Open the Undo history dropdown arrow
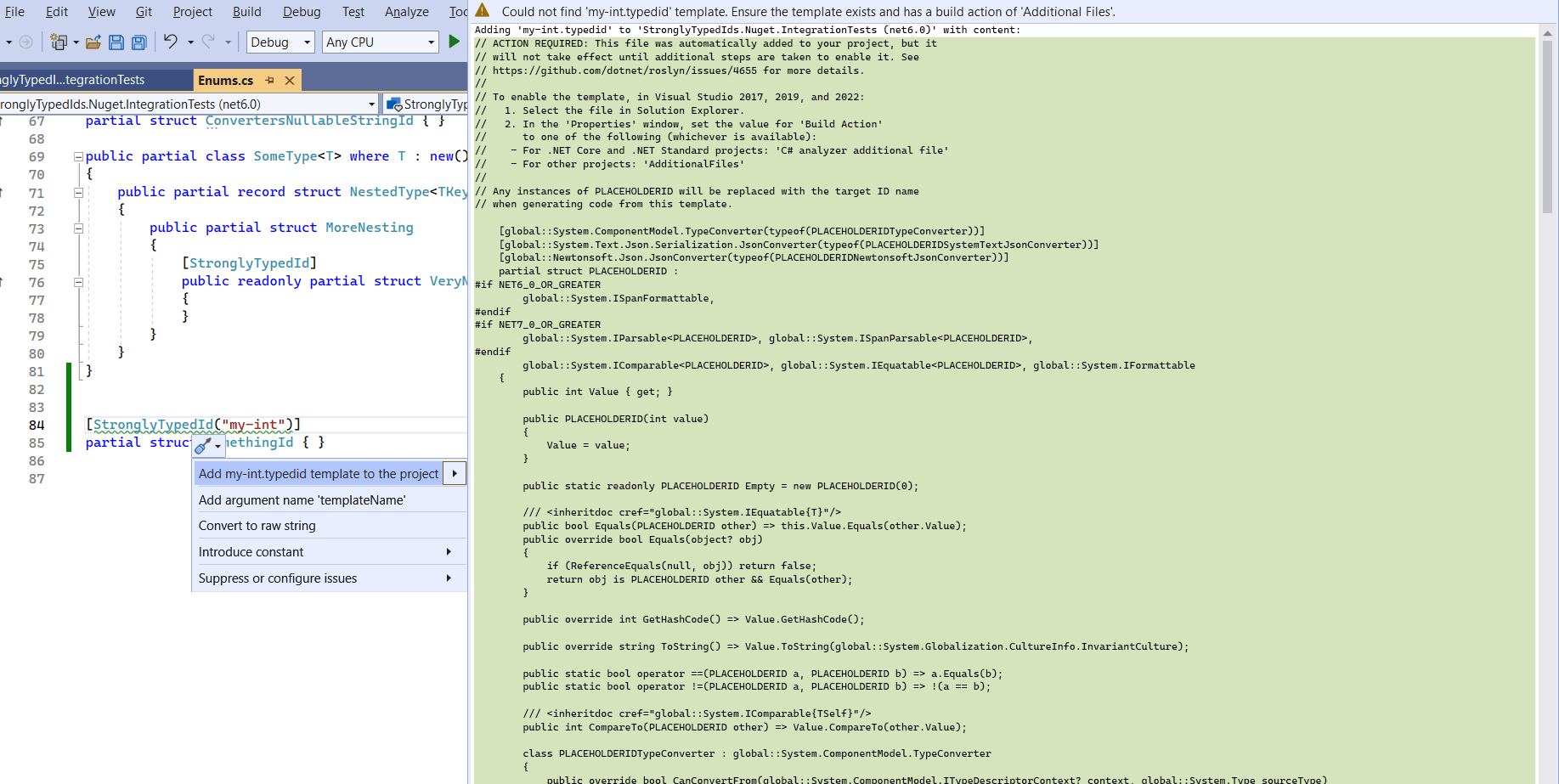1559x784 pixels. click(x=190, y=42)
